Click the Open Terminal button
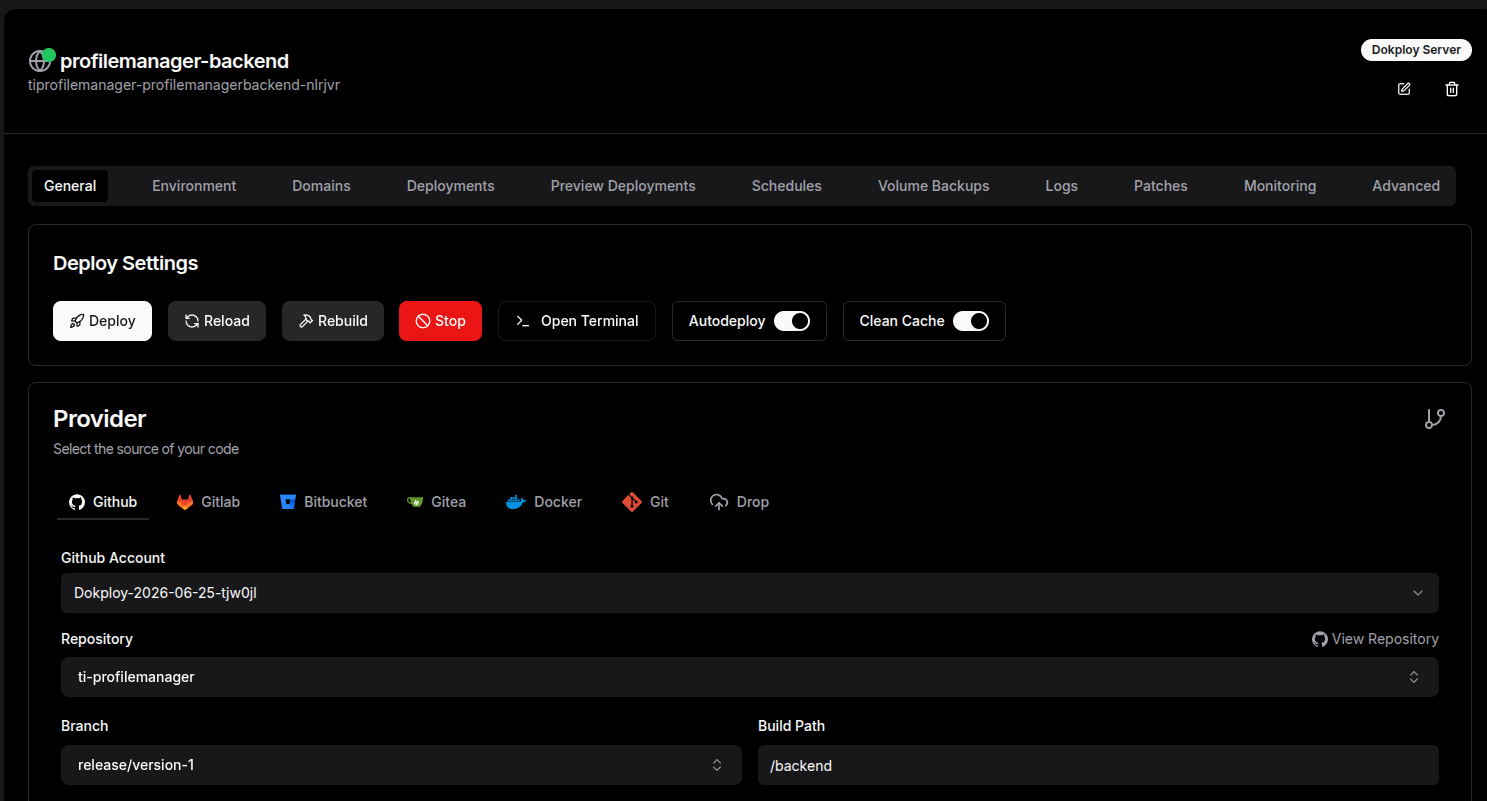The height and width of the screenshot is (801, 1487). (577, 321)
